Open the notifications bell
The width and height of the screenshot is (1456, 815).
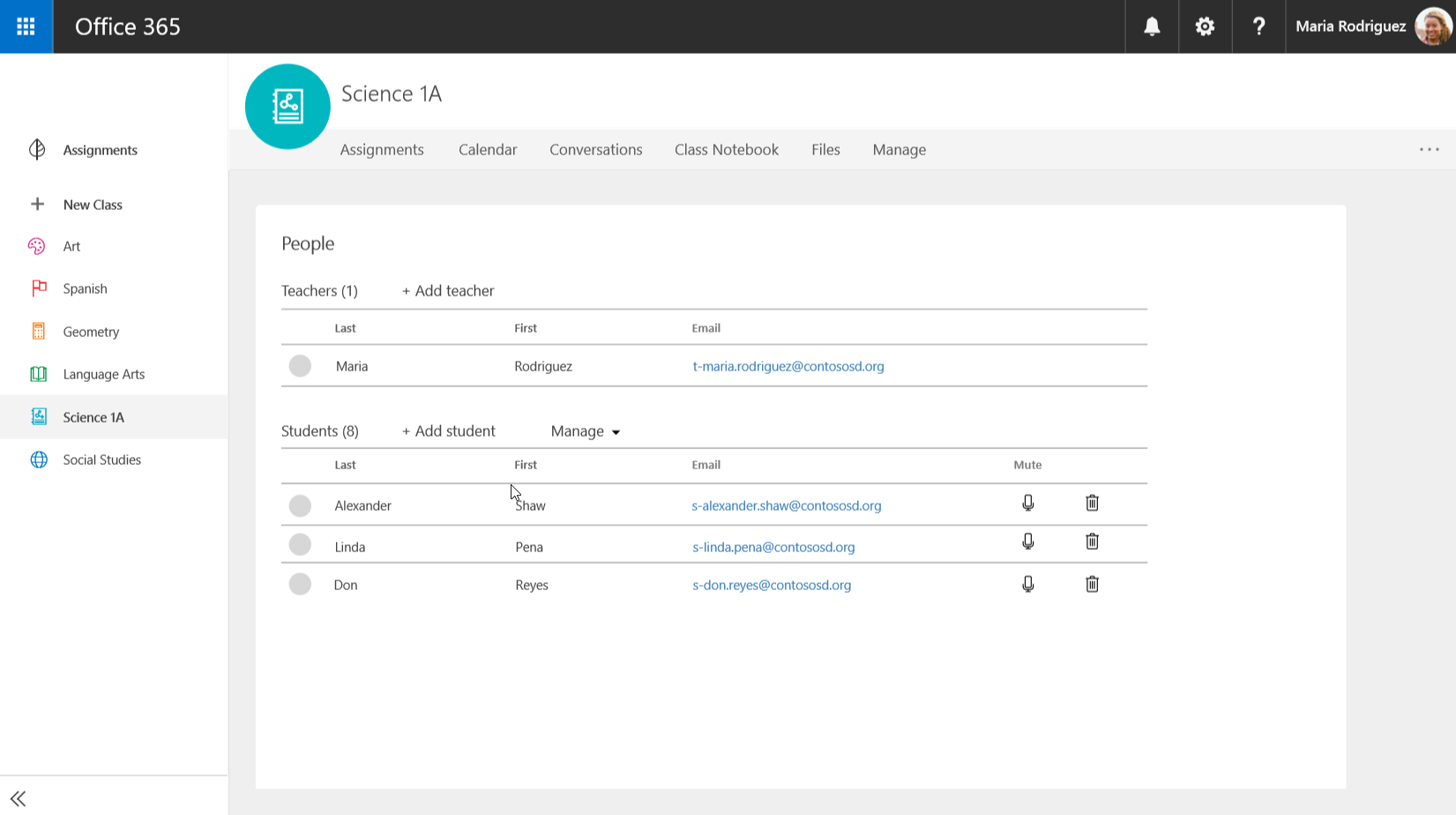tap(1152, 26)
